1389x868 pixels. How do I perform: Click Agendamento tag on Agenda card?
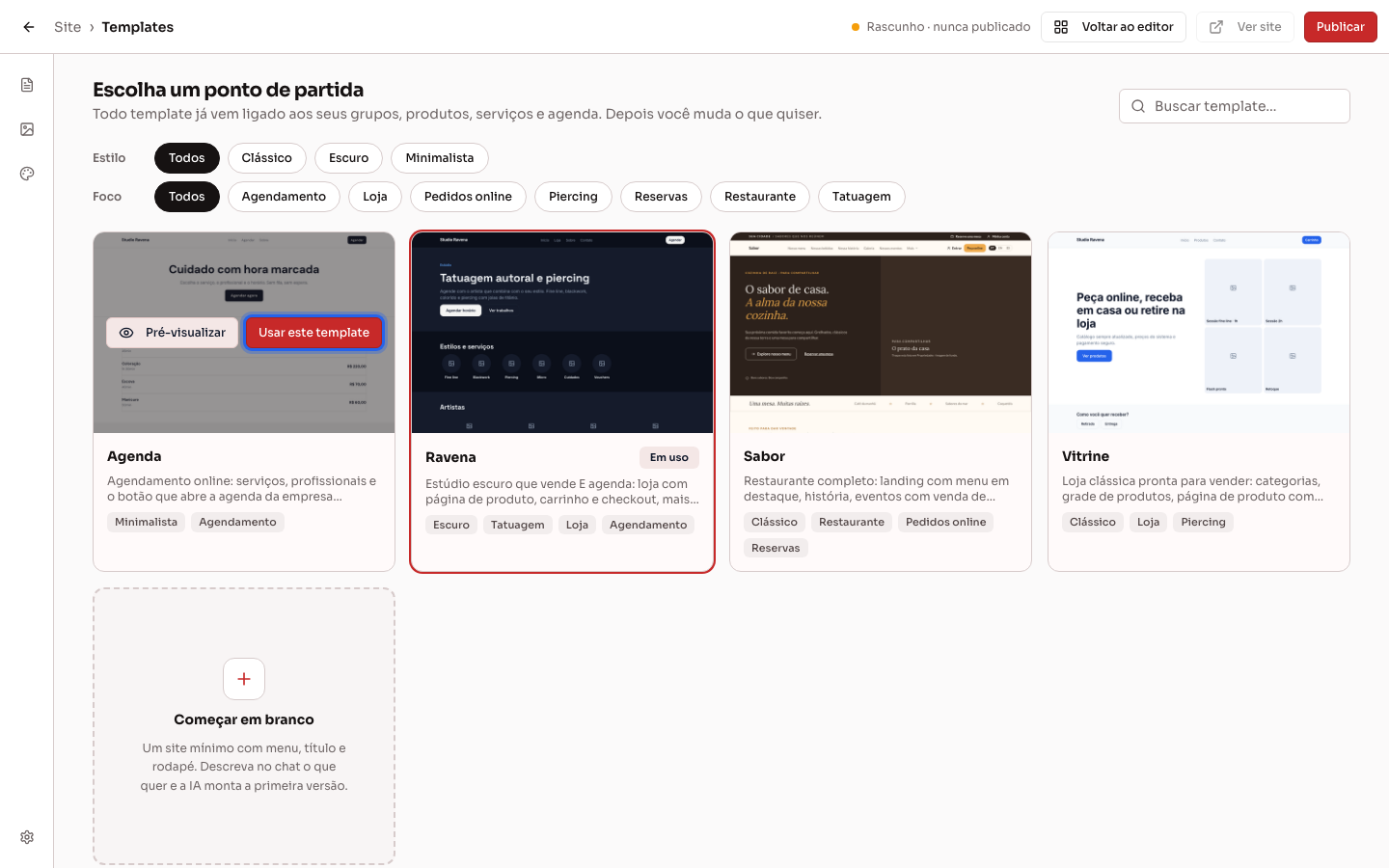click(237, 522)
